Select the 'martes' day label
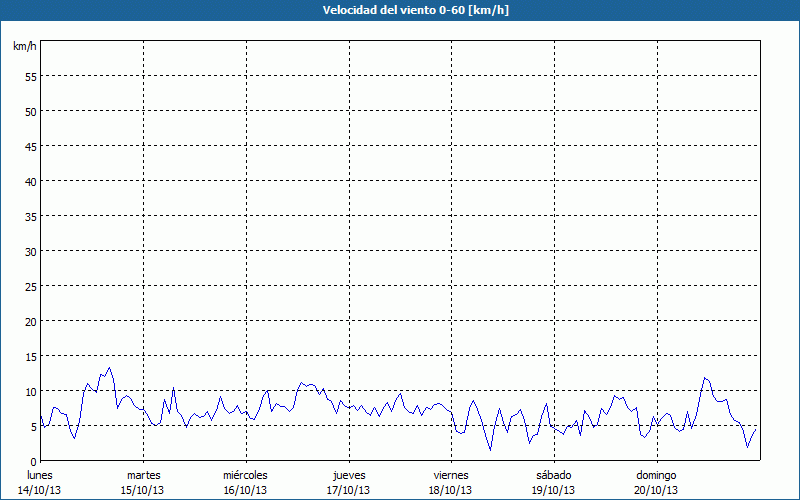 point(143,475)
